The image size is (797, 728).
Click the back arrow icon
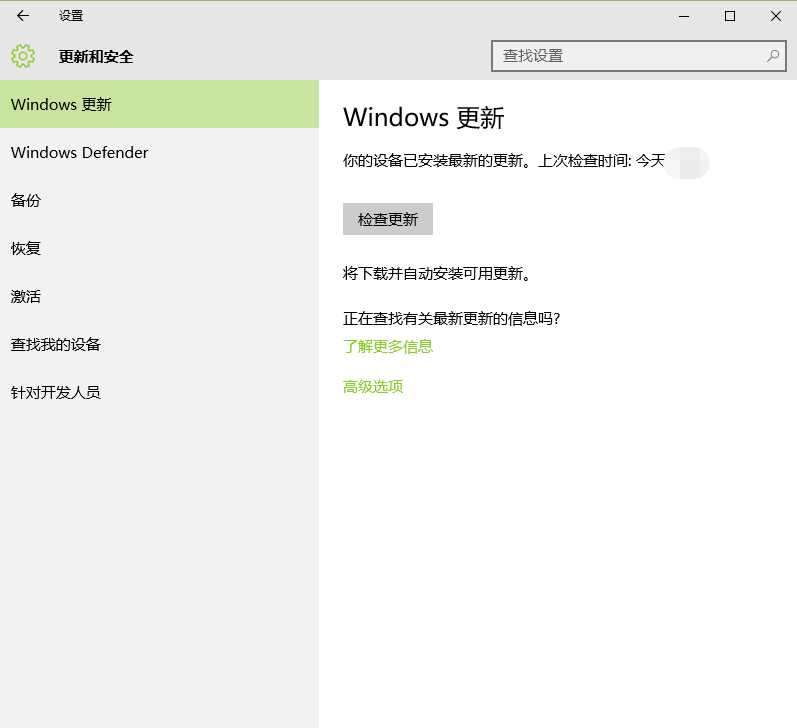(x=23, y=16)
